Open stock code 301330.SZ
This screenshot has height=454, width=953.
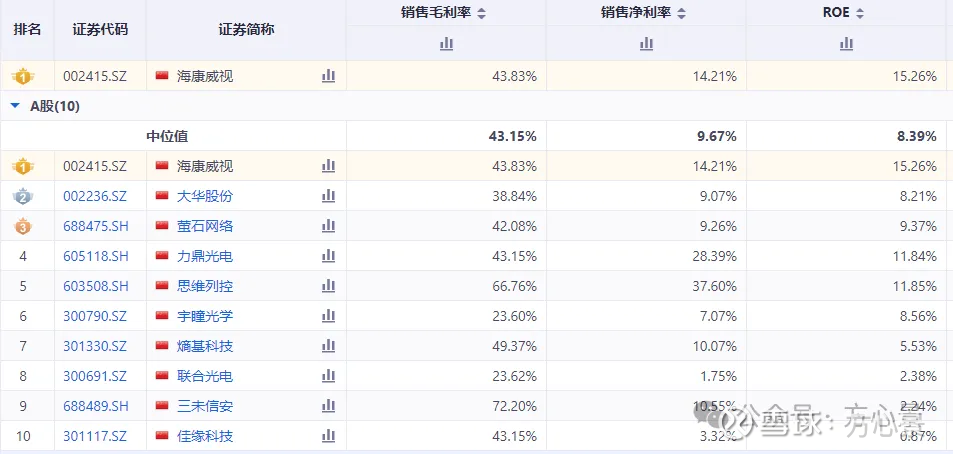click(x=95, y=346)
